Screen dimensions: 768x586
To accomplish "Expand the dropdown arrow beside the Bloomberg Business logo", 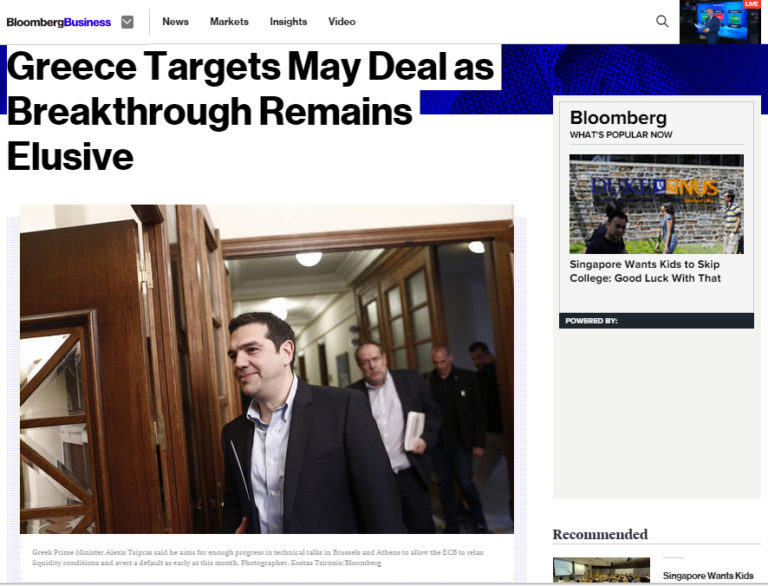I will (127, 22).
